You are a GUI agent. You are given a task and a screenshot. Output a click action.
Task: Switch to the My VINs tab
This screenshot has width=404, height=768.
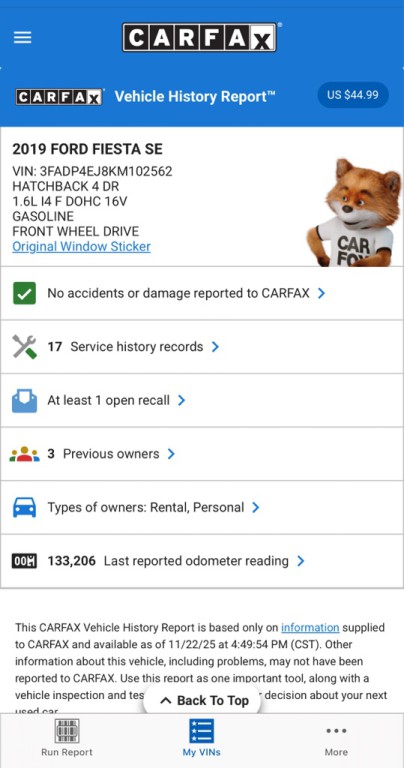(x=202, y=737)
